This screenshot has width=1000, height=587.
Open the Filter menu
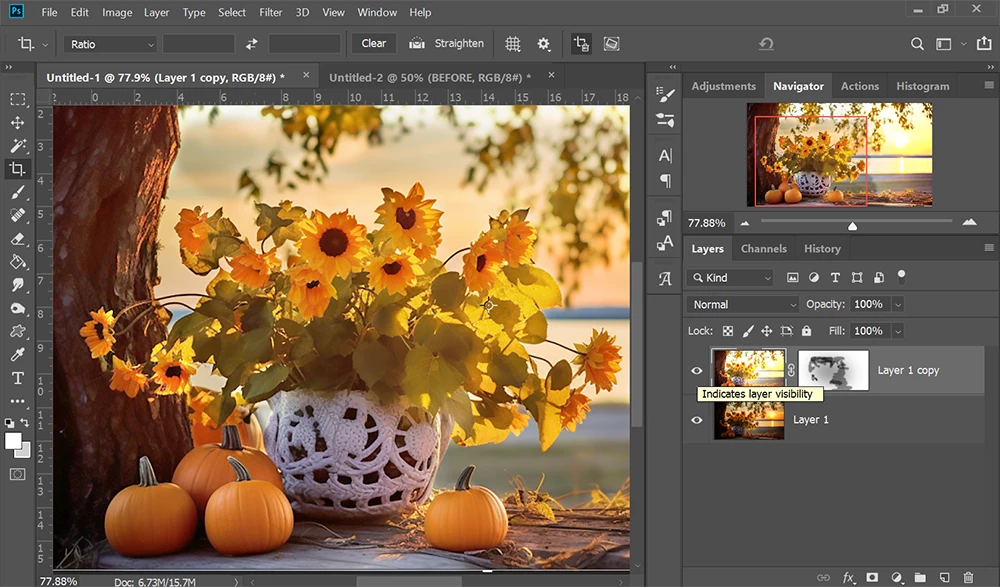coord(270,13)
